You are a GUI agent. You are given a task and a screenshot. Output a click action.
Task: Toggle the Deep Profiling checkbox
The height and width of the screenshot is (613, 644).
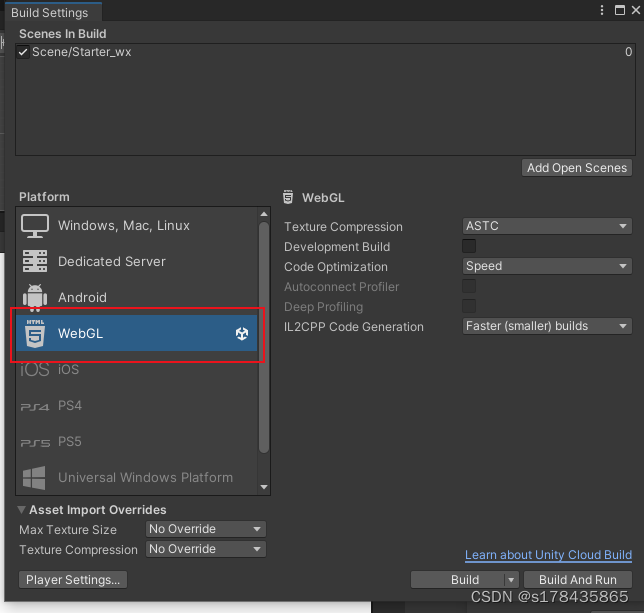(469, 306)
